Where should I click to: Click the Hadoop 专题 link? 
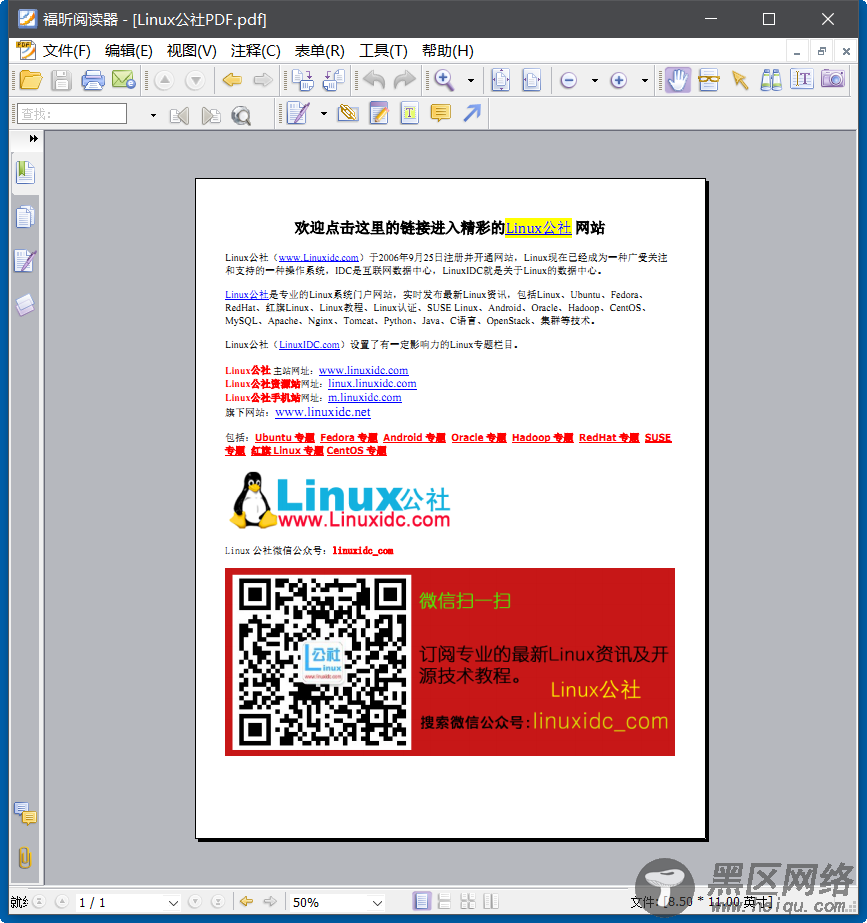[543, 437]
